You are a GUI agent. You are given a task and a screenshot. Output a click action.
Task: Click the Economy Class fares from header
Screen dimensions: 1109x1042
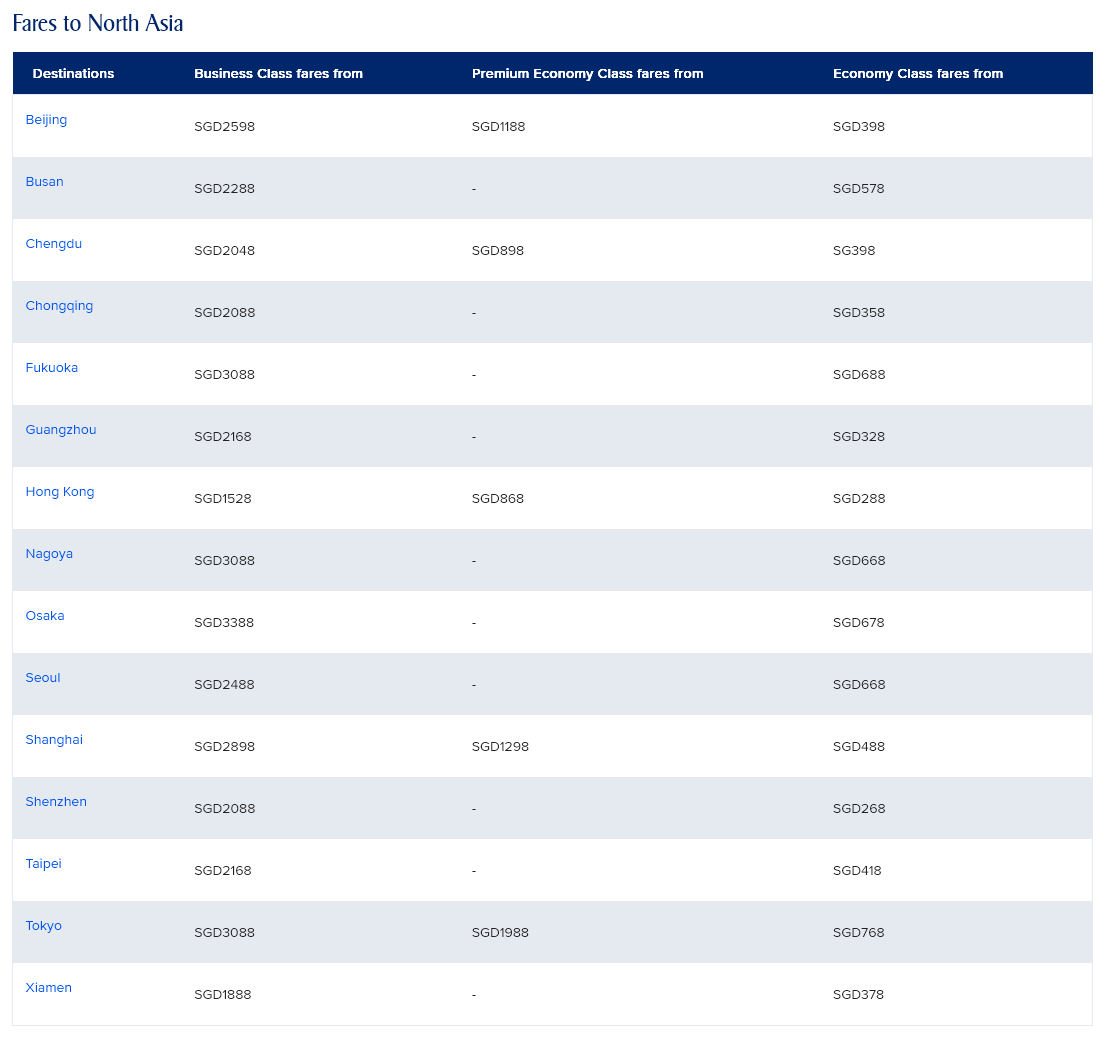(x=917, y=74)
